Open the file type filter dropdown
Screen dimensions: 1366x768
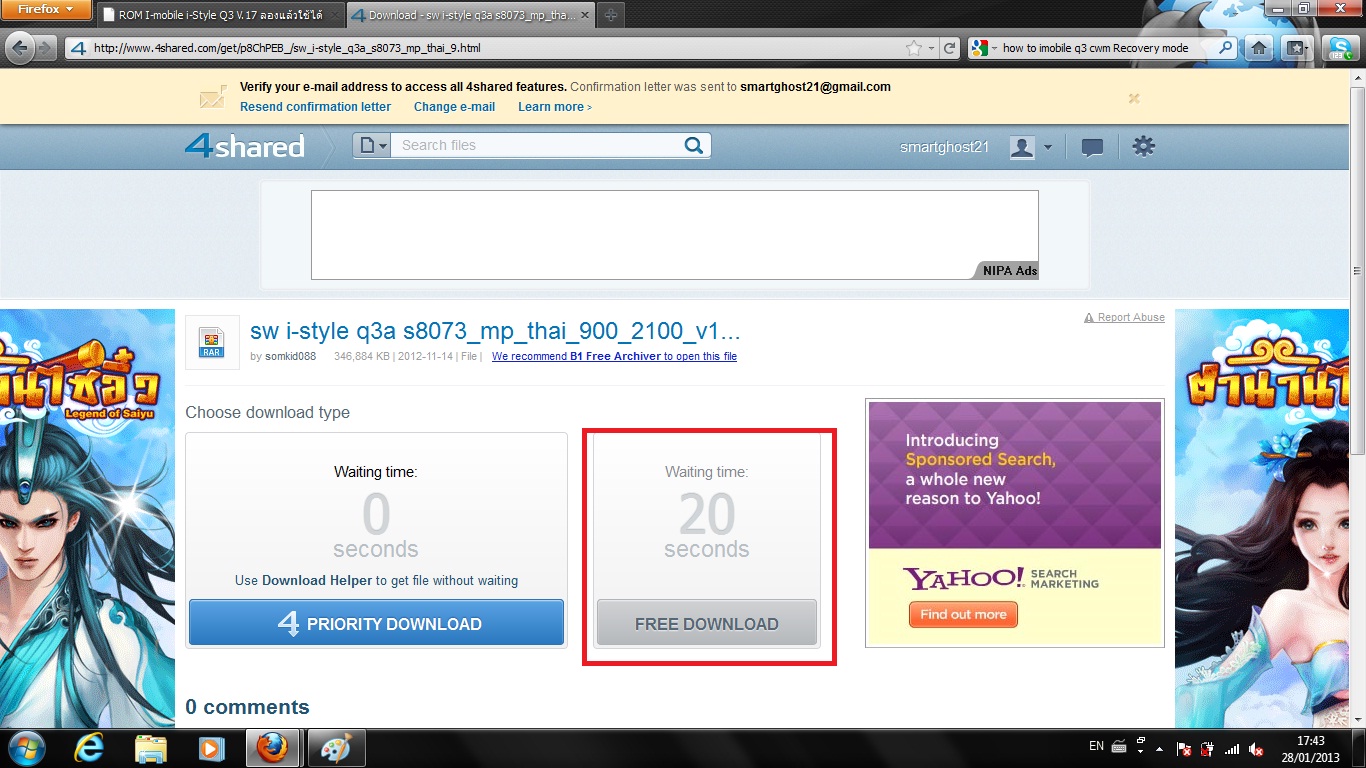(x=372, y=146)
